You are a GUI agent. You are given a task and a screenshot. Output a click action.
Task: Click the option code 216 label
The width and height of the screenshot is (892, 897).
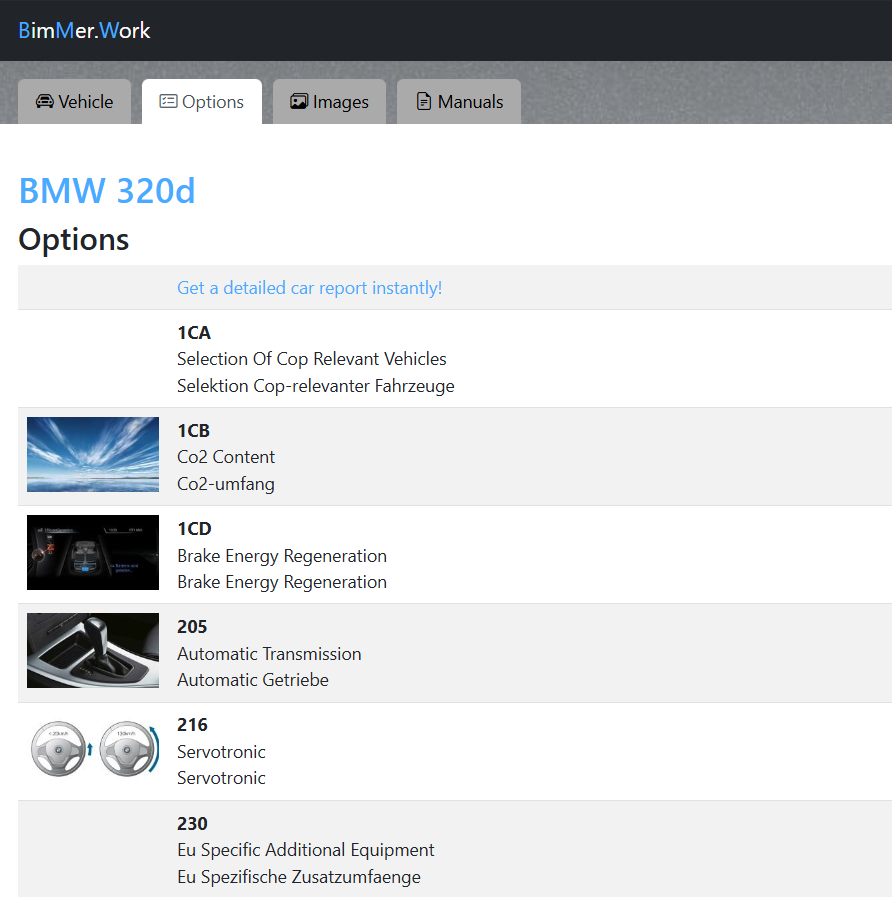[x=192, y=725]
